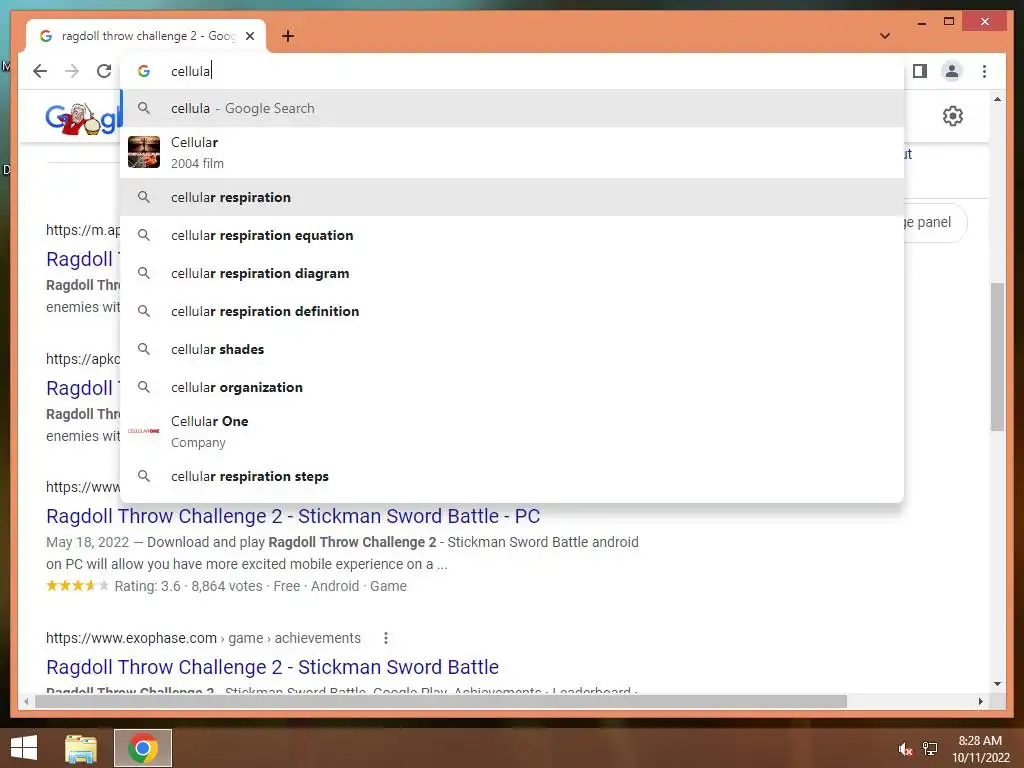Select 'cellular shades' suggestion
The width and height of the screenshot is (1024, 768).
coord(512,349)
